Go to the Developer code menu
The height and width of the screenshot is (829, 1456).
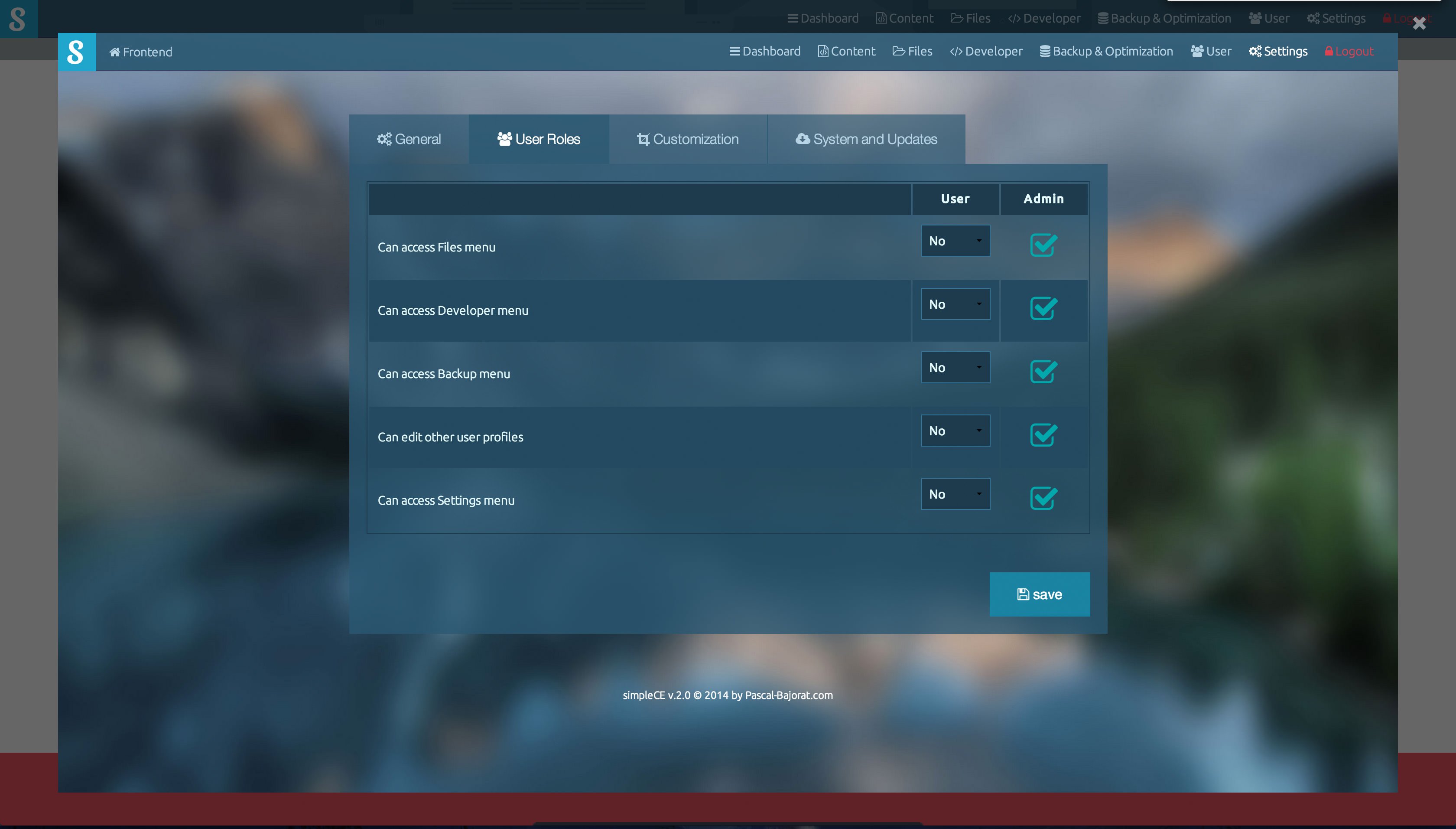(x=985, y=51)
